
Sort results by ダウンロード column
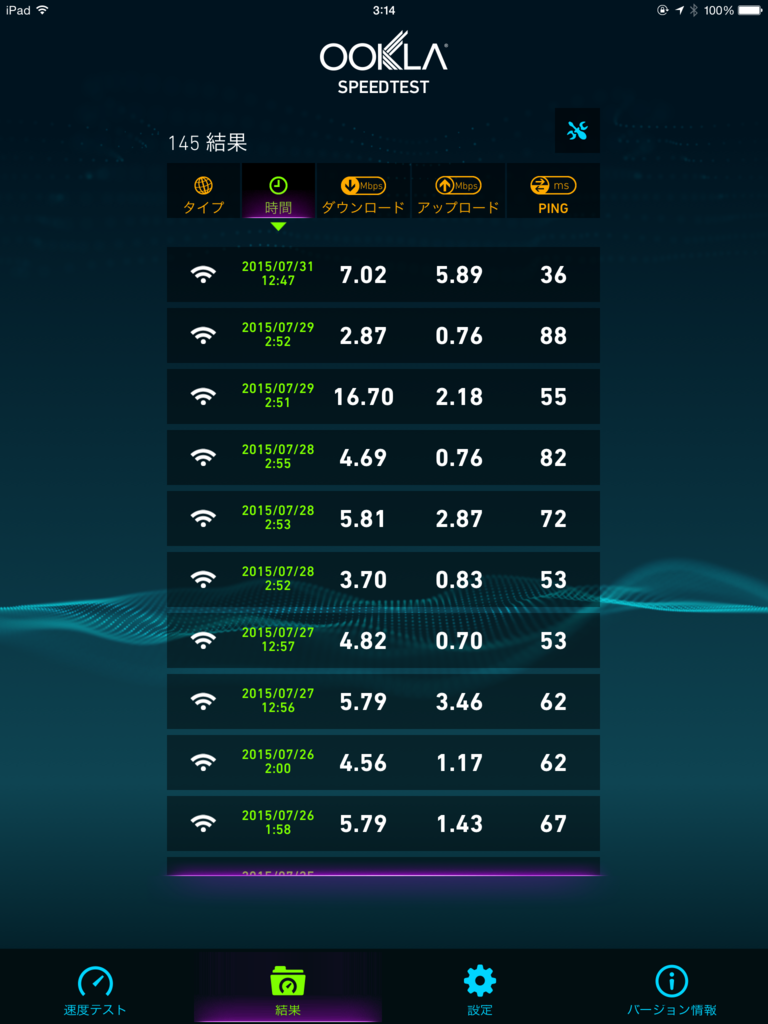[363, 191]
